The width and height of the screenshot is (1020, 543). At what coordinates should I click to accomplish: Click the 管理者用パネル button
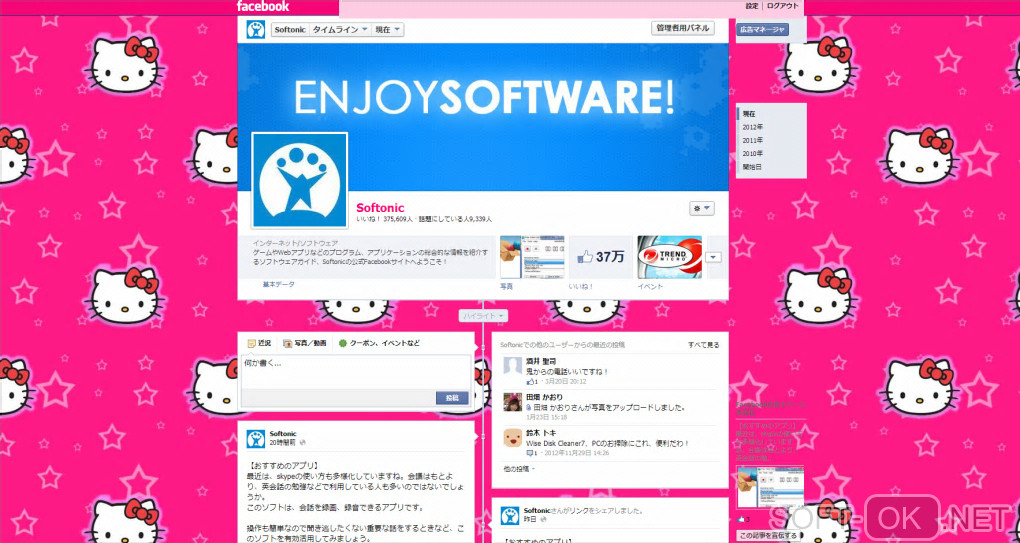point(683,29)
